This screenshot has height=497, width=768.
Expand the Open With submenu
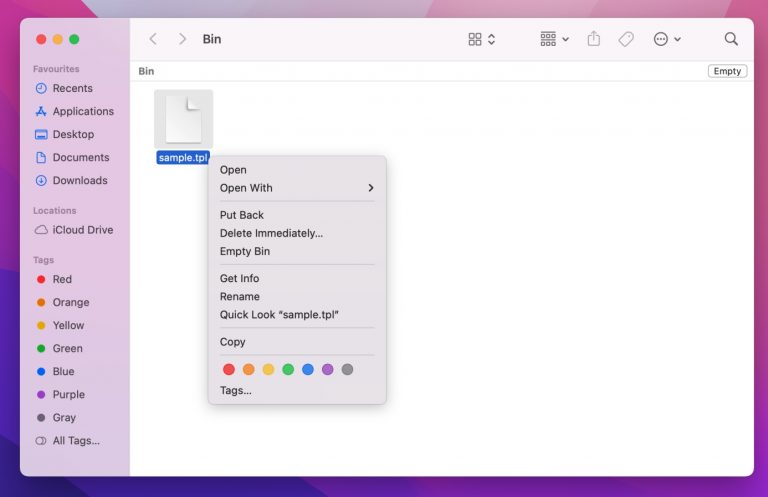(296, 188)
